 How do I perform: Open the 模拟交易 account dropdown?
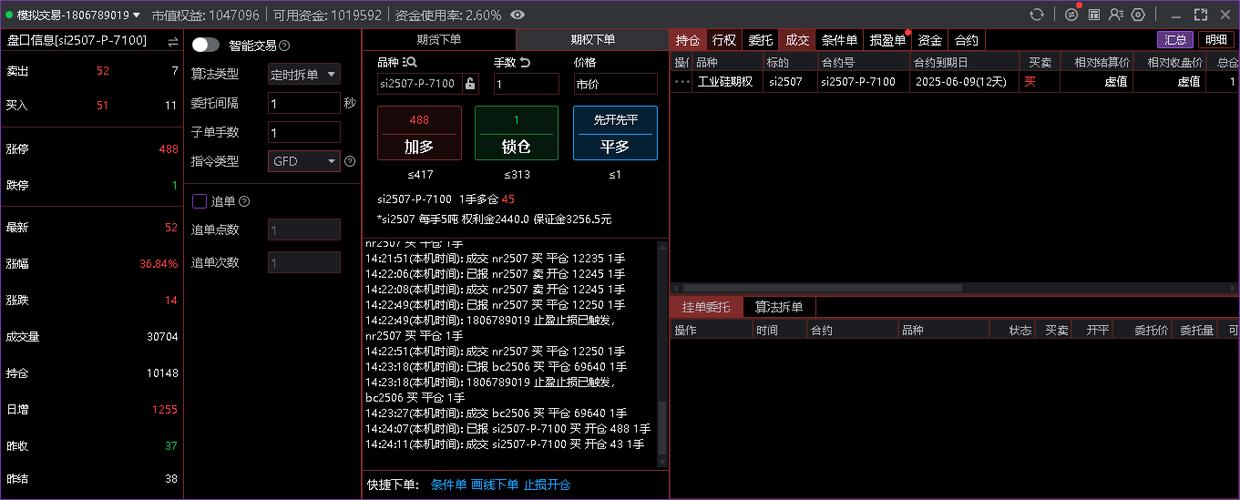tap(74, 15)
